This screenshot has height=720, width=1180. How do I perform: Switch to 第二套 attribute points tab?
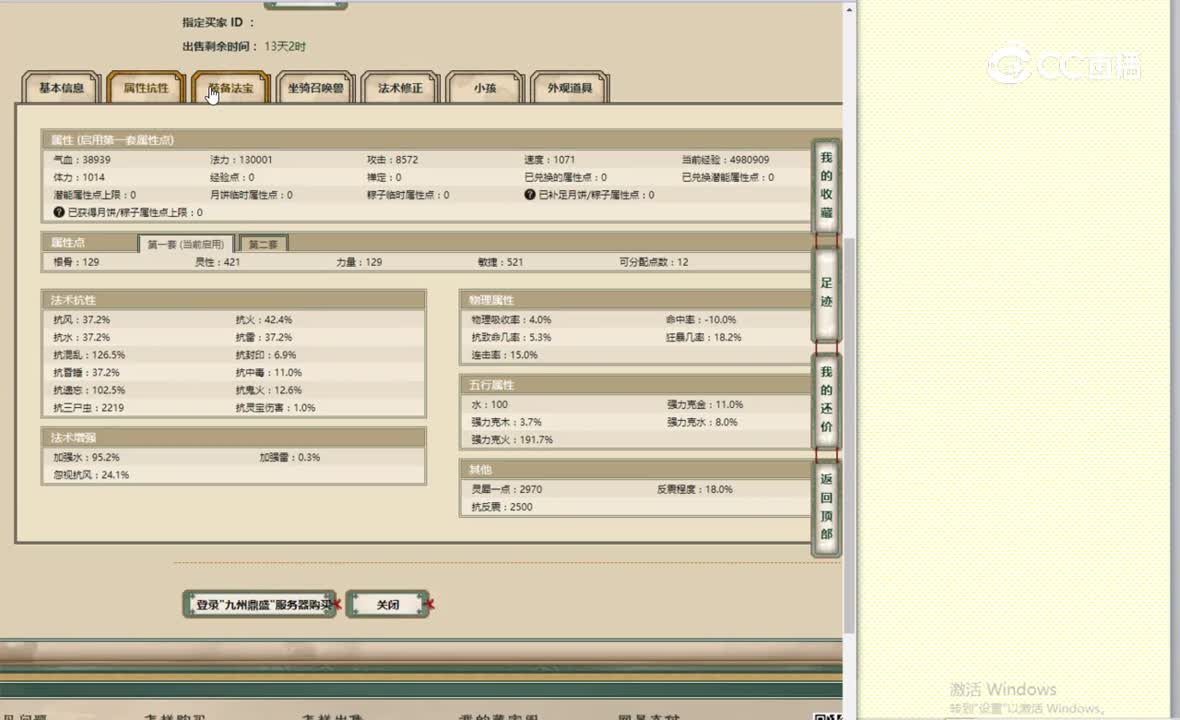pos(263,244)
